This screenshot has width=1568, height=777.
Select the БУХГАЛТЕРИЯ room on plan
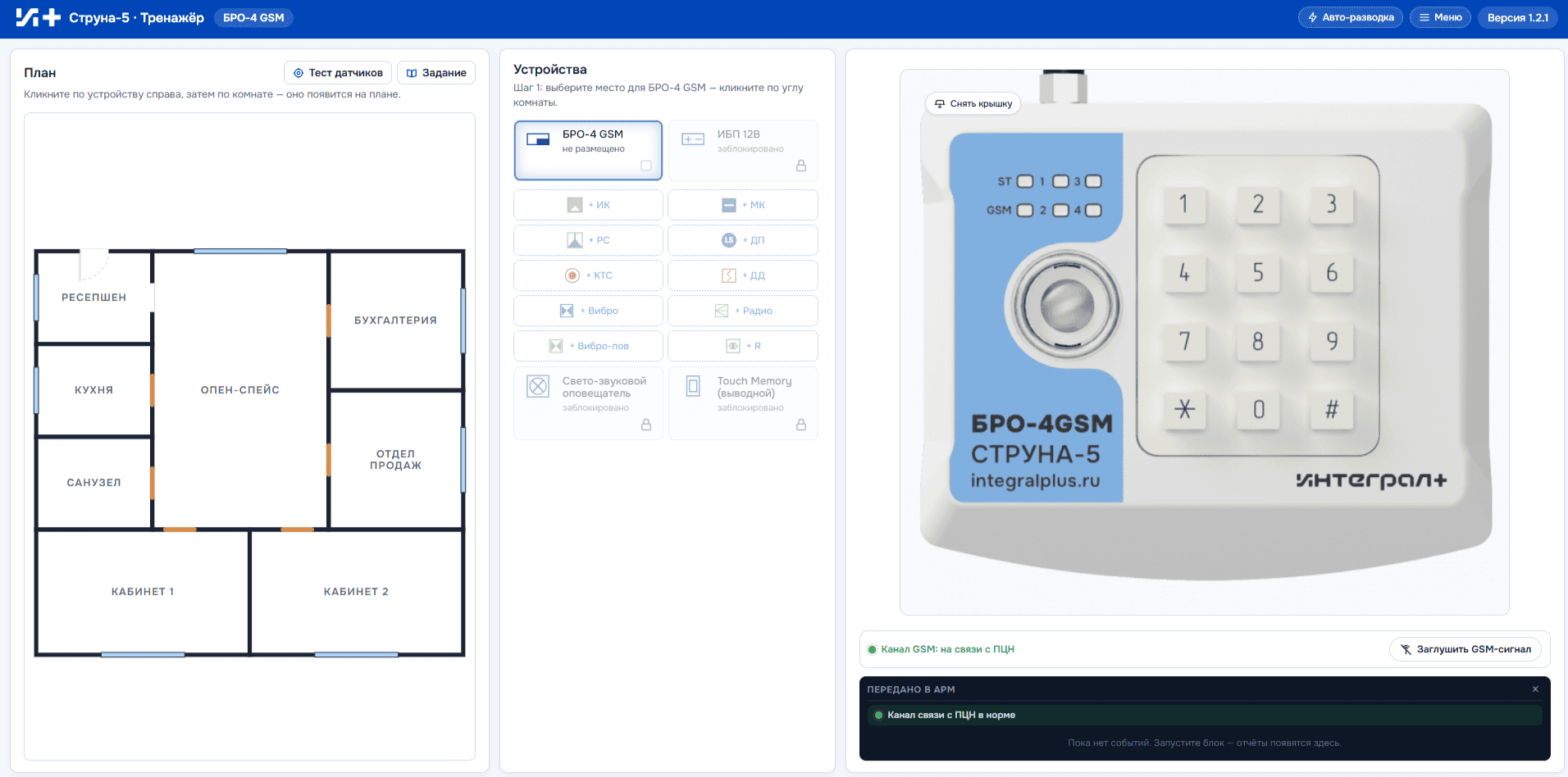pos(395,320)
